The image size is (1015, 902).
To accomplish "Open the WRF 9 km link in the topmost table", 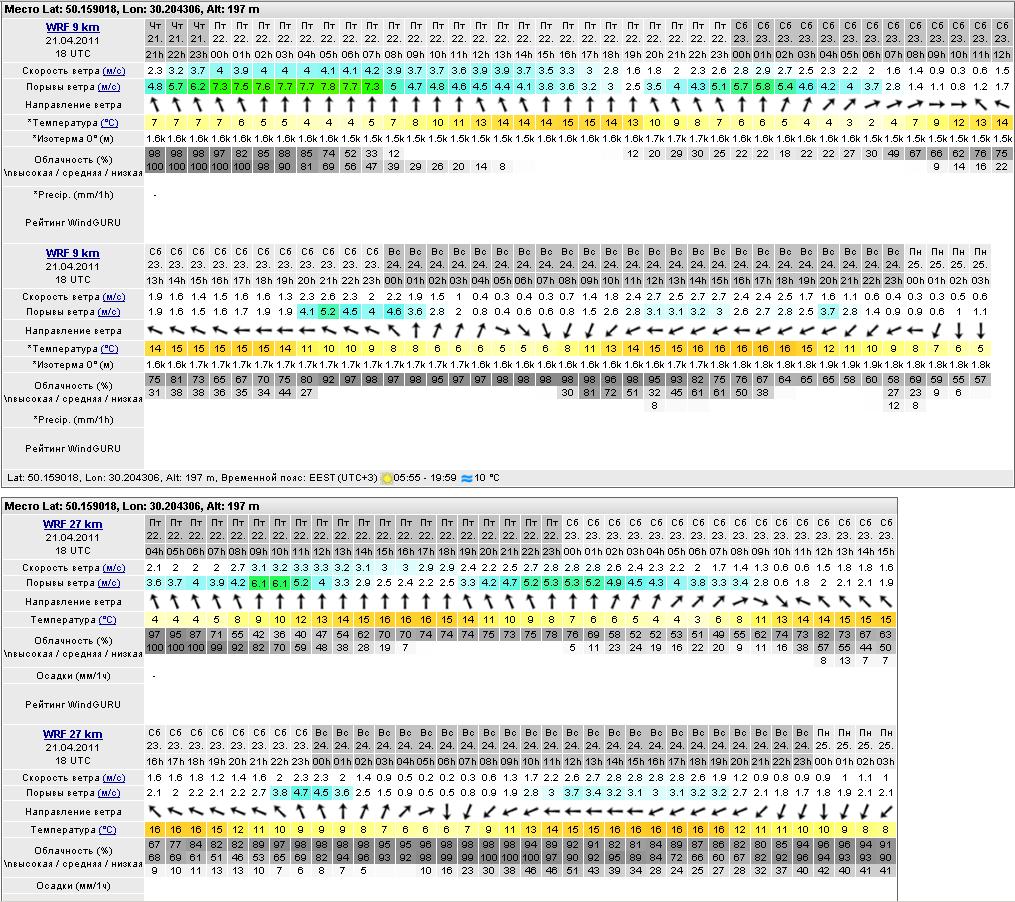I will [x=72, y=27].
